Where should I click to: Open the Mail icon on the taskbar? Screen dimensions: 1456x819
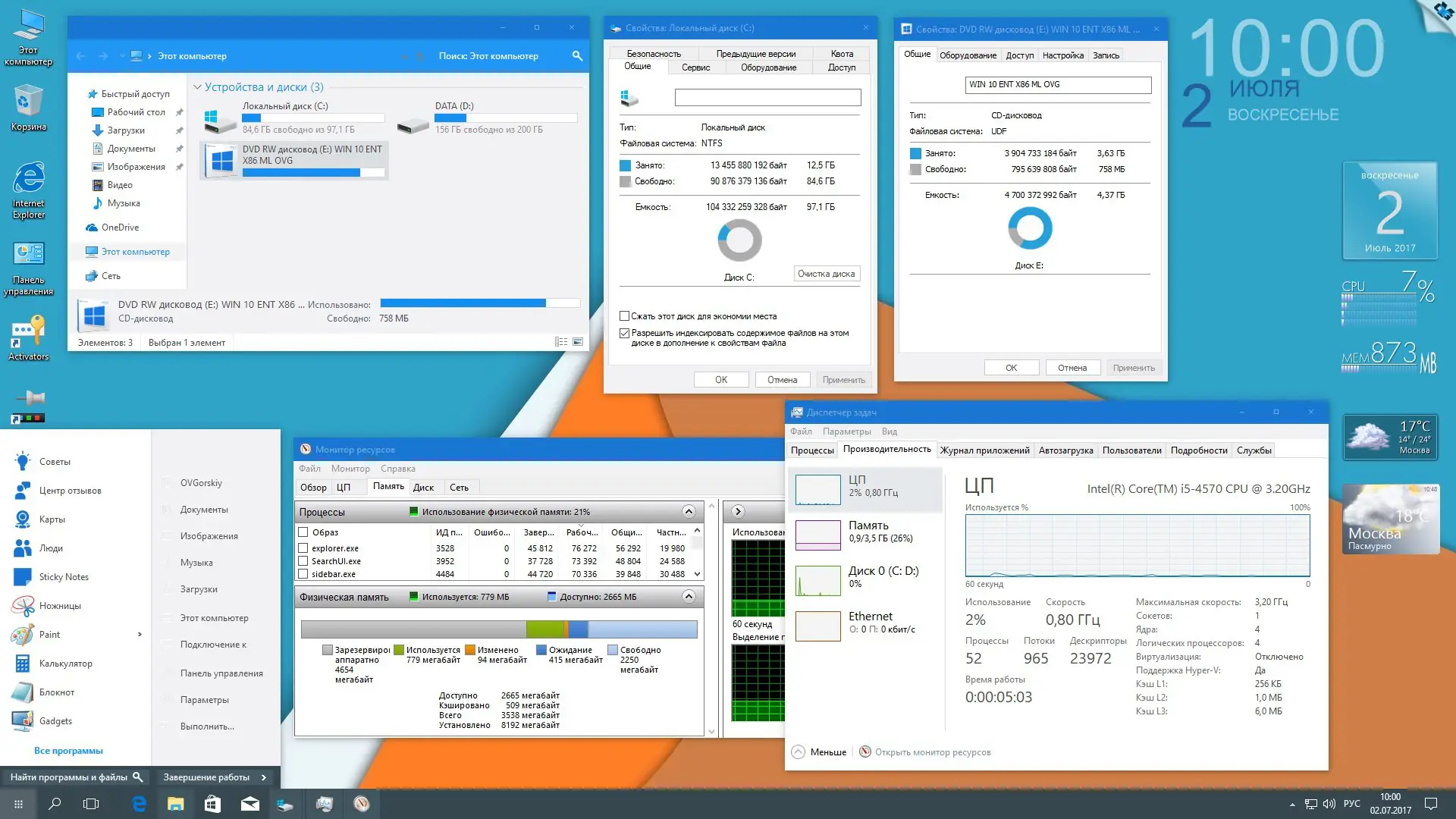249,804
